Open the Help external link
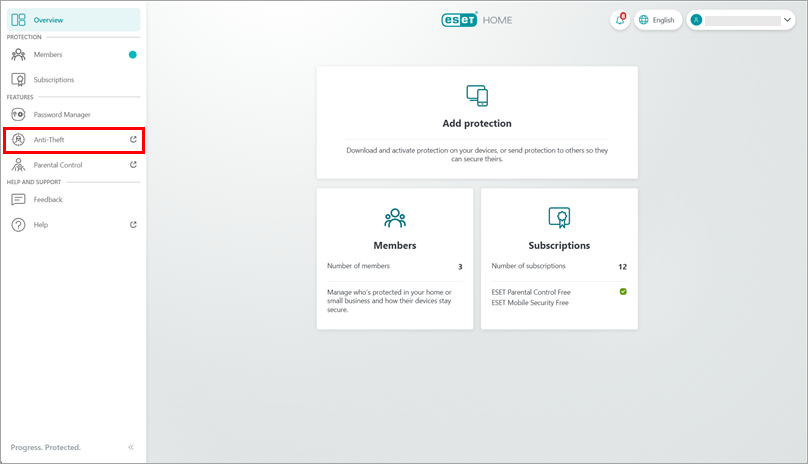 [133, 225]
